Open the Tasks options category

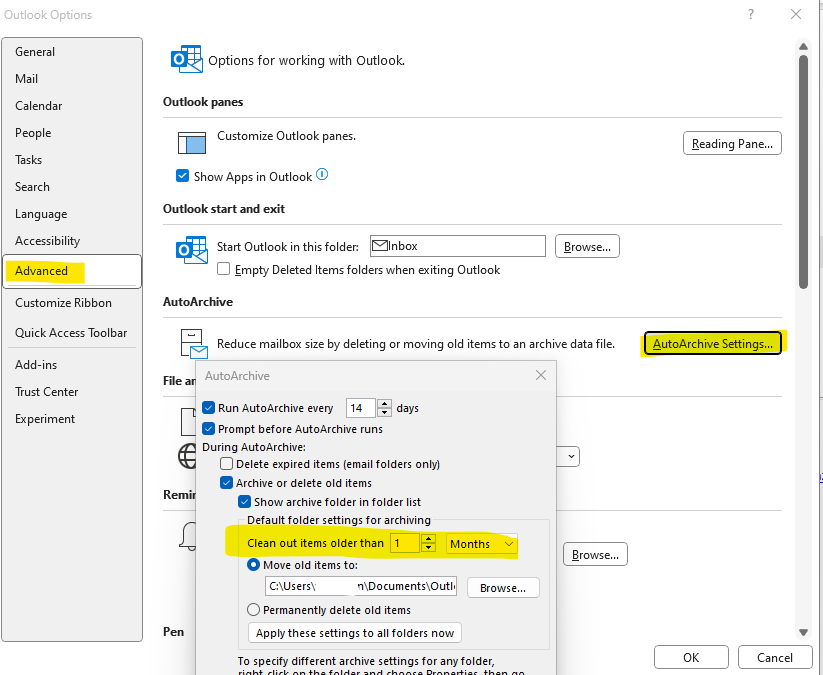pyautogui.click(x=72, y=160)
